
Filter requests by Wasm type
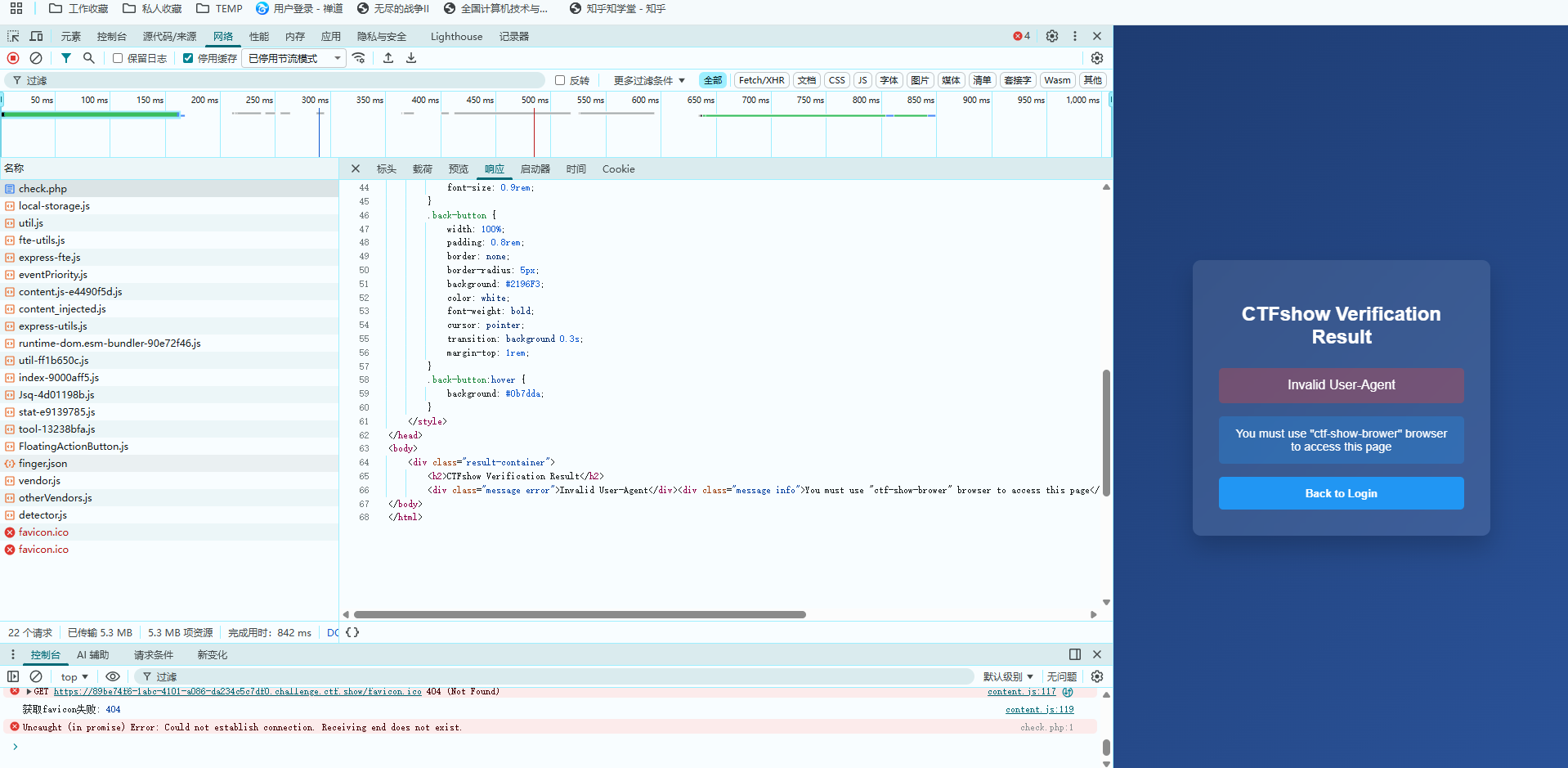coord(1057,80)
